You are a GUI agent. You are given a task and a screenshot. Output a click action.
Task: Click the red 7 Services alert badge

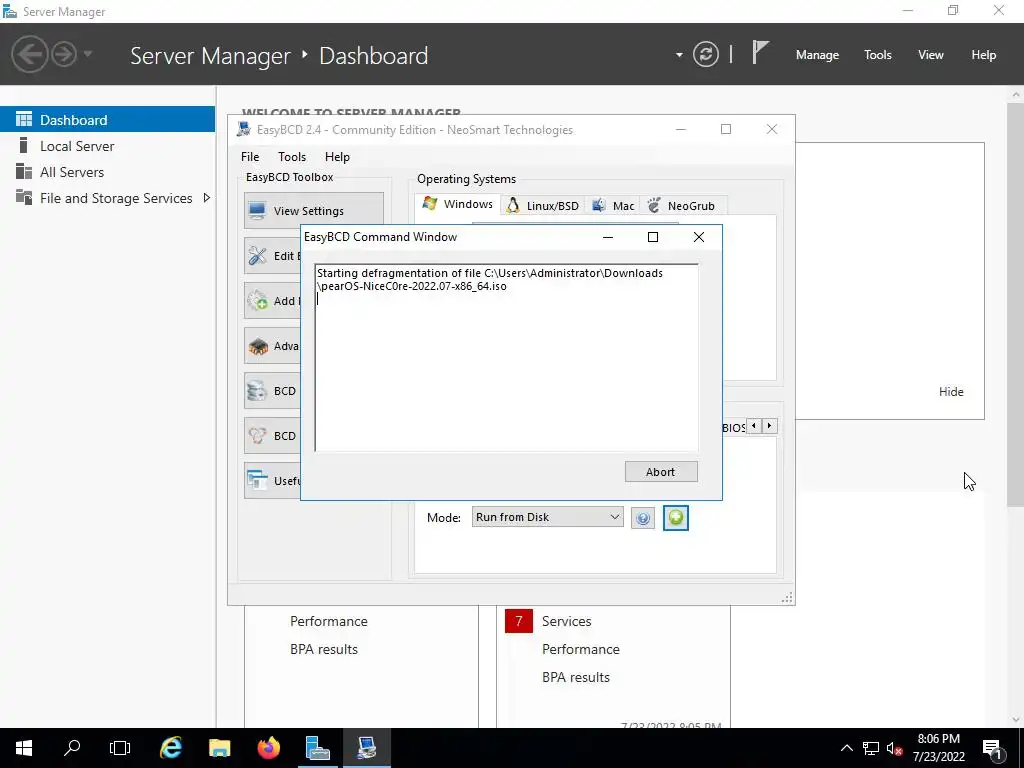[x=519, y=621]
